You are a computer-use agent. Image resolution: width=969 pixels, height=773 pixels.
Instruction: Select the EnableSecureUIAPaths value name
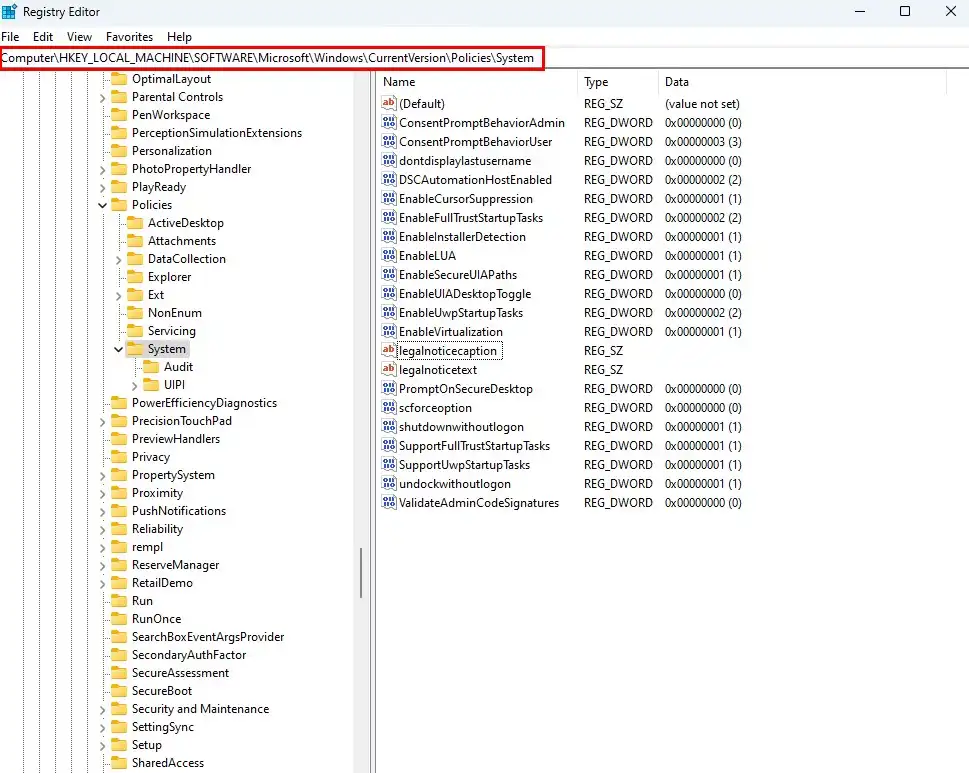click(x=457, y=274)
